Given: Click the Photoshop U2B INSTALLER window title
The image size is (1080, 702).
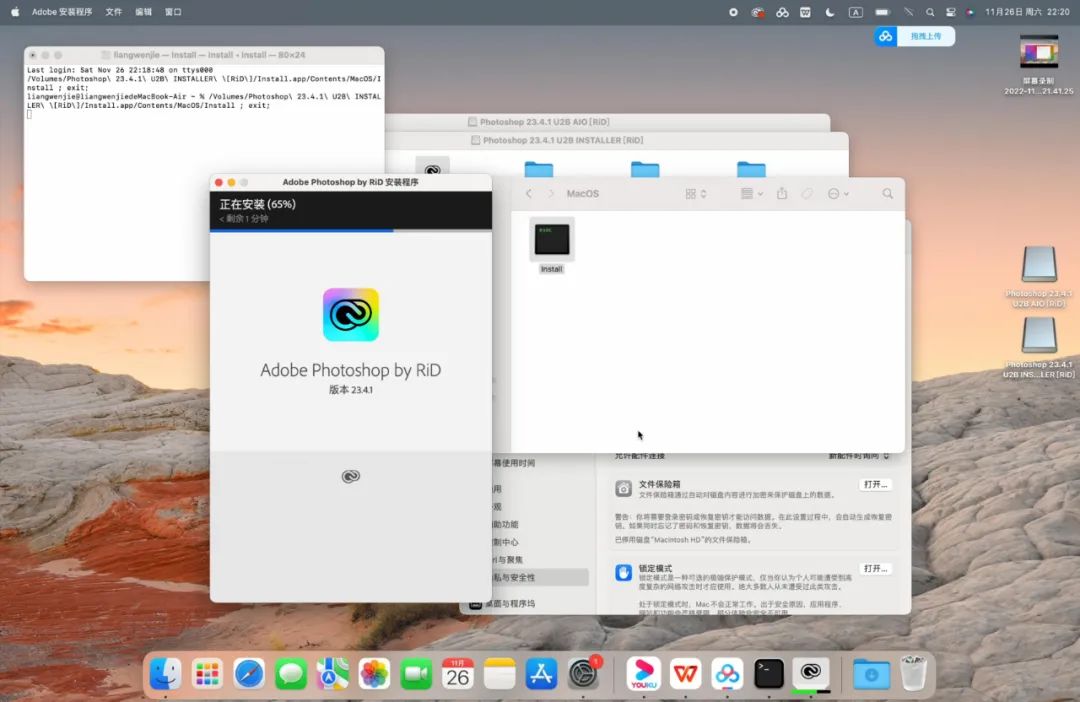Looking at the screenshot, I should [x=563, y=140].
